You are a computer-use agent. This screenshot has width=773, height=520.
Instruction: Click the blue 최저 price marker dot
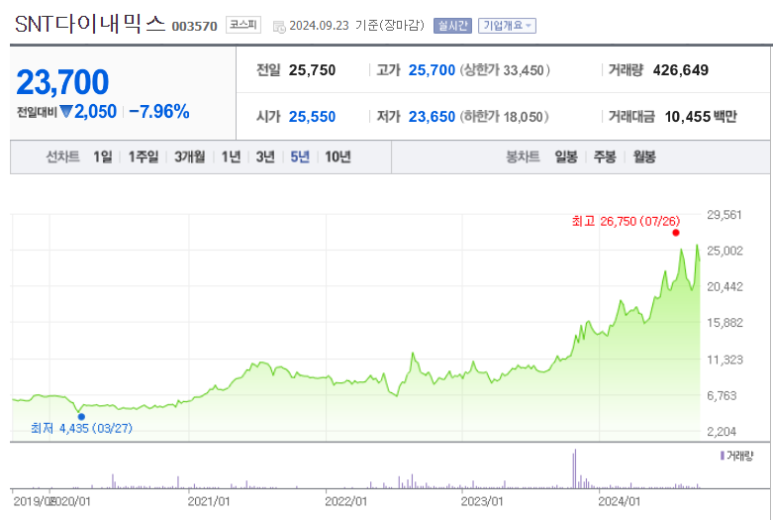(81, 417)
